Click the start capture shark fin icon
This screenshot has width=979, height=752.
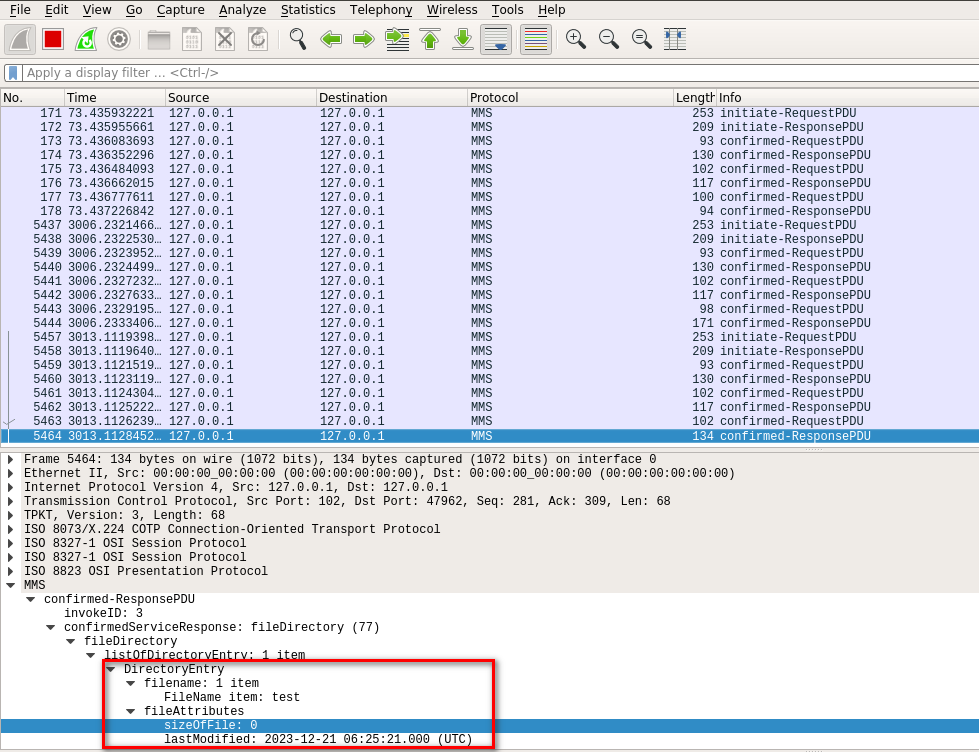coord(20,39)
